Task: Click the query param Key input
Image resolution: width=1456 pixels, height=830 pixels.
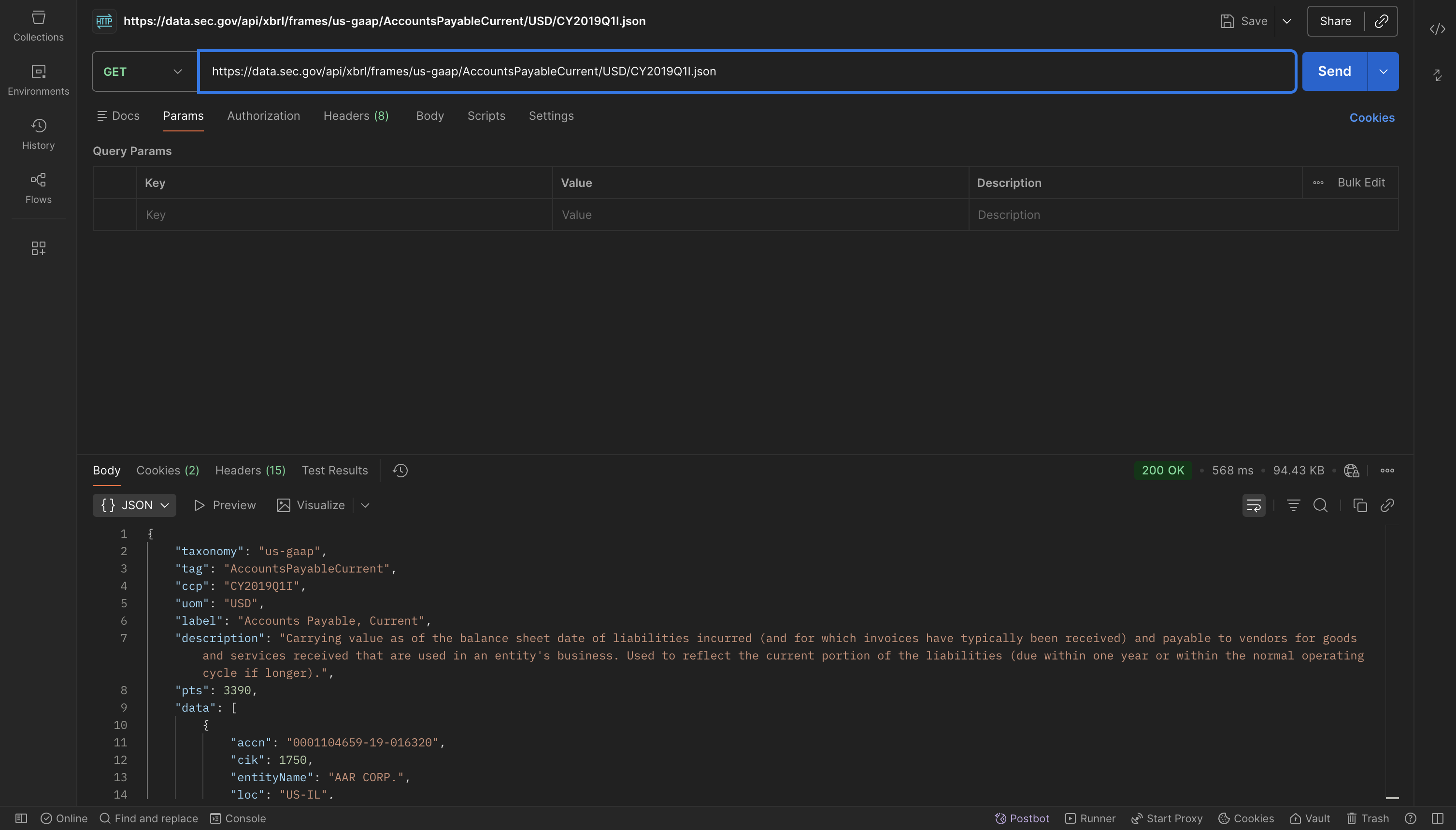Action: 344,215
